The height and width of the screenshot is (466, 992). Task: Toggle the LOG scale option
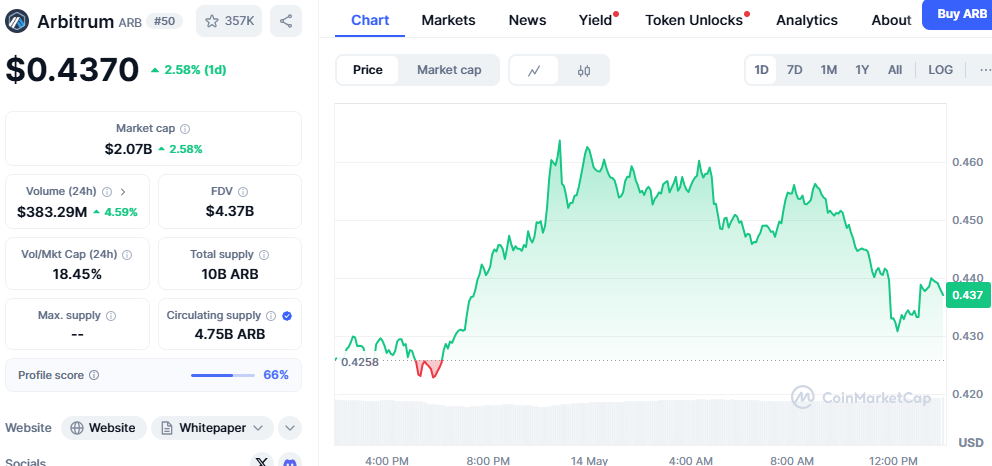coord(940,70)
